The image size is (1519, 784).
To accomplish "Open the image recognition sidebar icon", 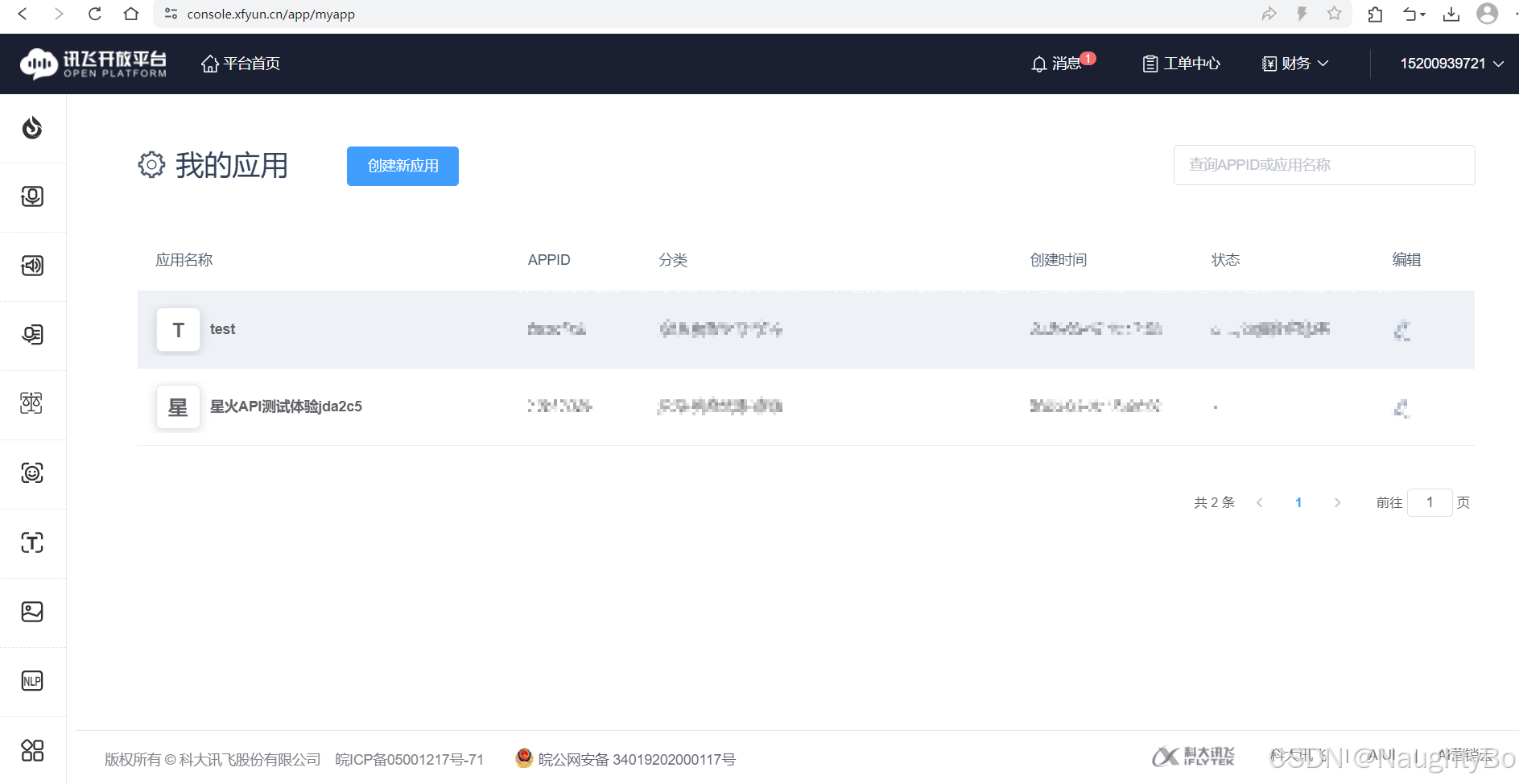I will (32, 612).
